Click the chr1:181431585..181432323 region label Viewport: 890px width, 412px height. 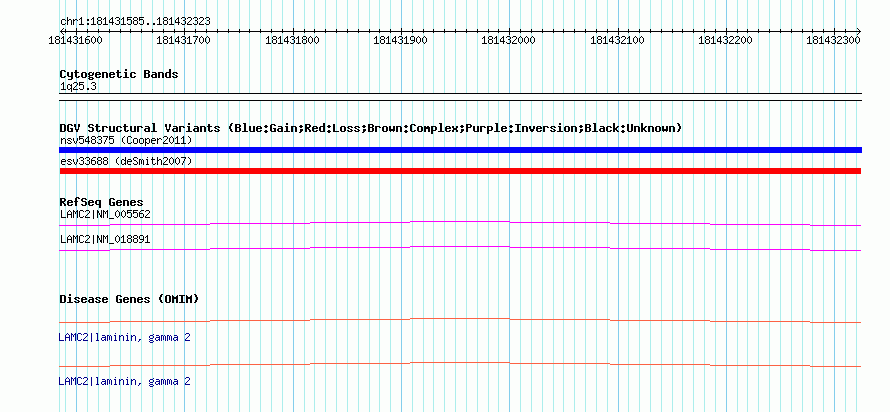click(135, 21)
